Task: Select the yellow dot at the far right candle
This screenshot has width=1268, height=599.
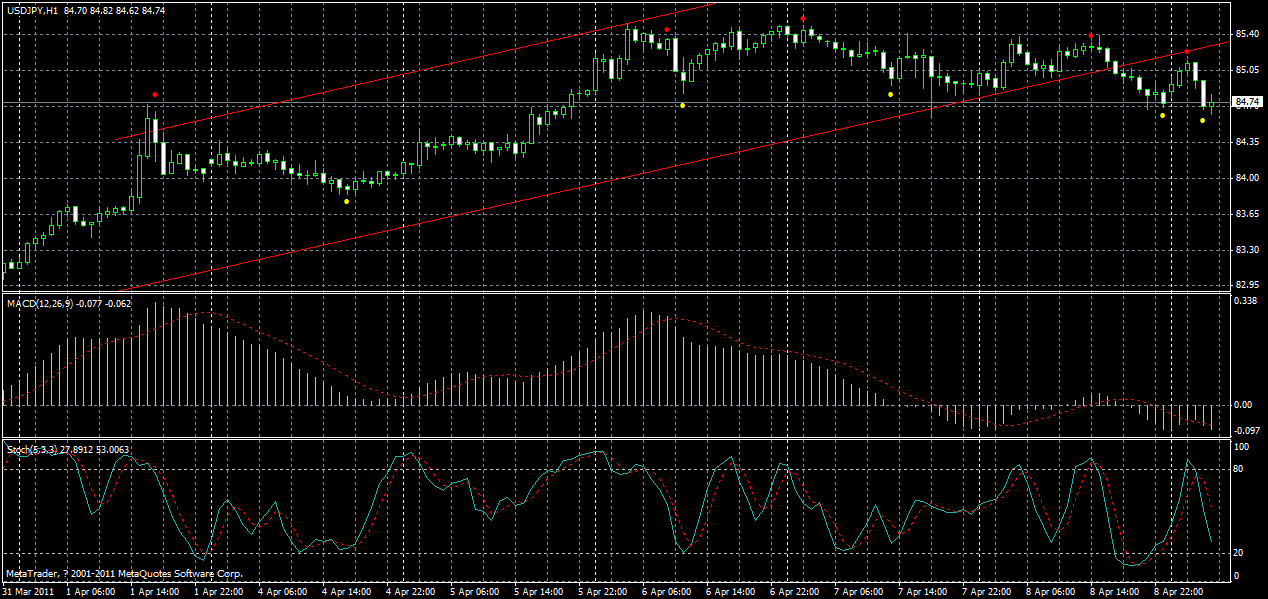Action: coord(1202,120)
